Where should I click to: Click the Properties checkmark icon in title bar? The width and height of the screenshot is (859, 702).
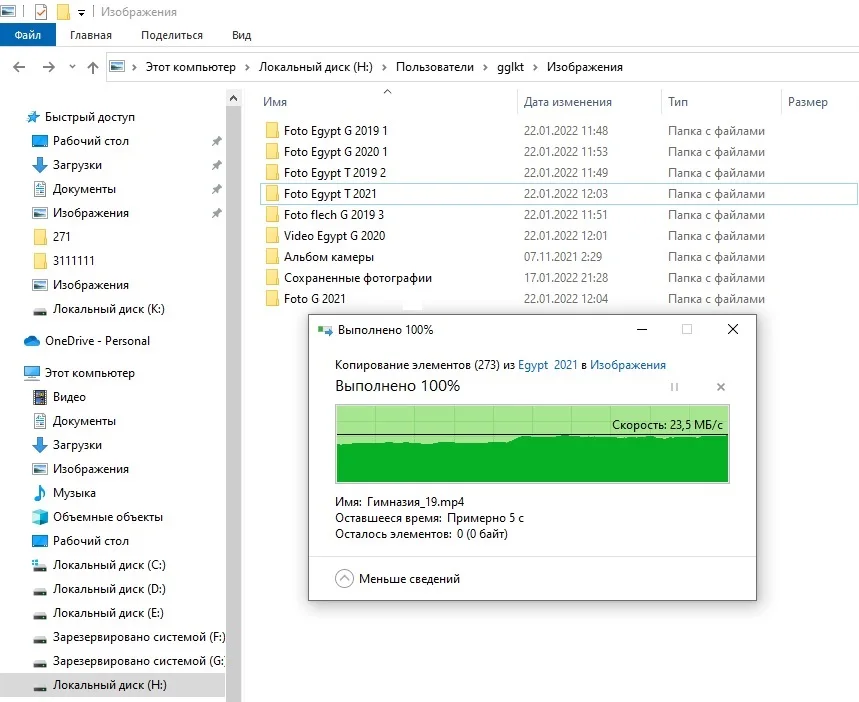click(x=41, y=12)
